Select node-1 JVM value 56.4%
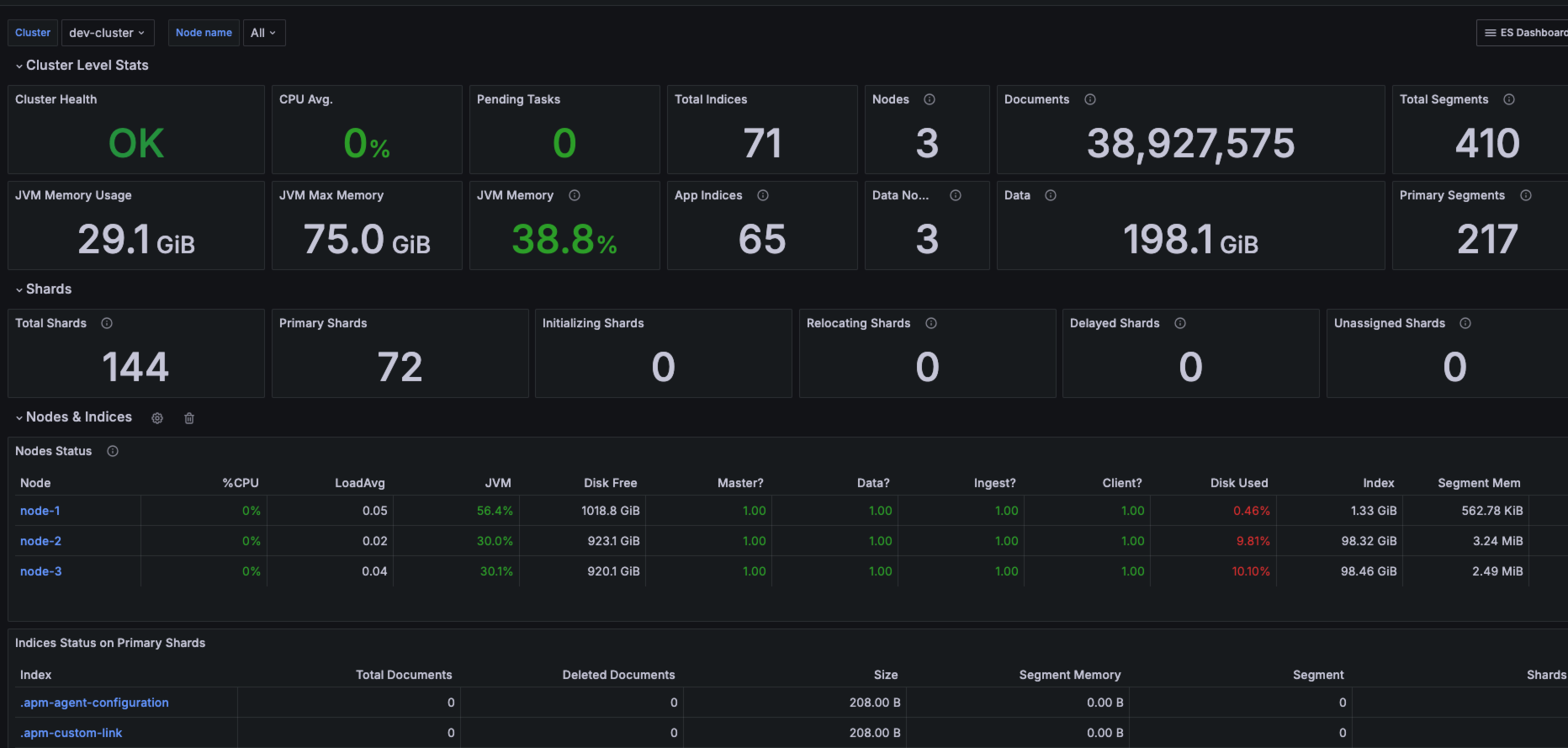The width and height of the screenshot is (1568, 748). point(495,511)
